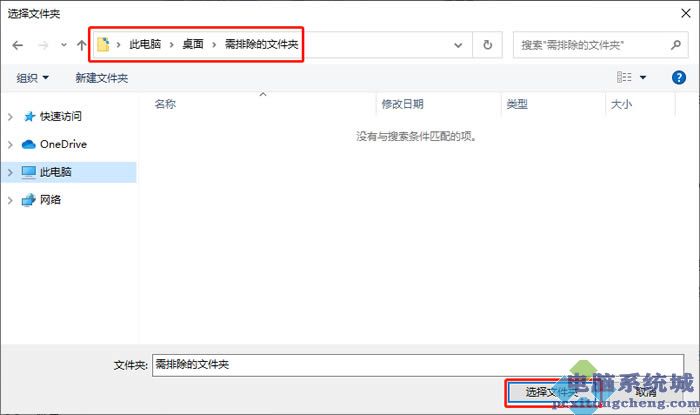The image size is (700, 415).
Task: Select 桌面 in the address breadcrumb
Action: click(193, 44)
